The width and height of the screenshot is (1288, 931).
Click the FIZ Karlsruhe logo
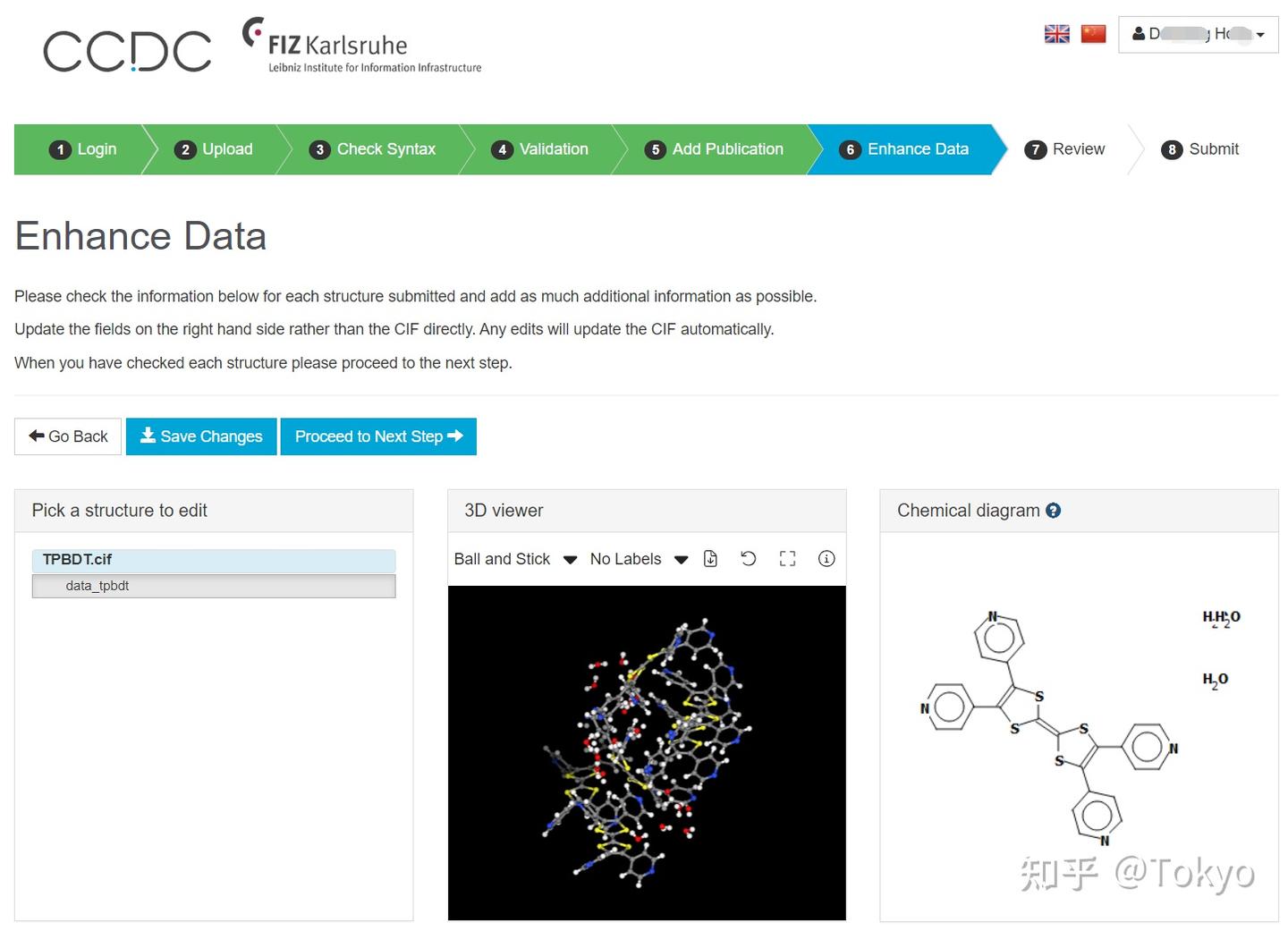361,47
